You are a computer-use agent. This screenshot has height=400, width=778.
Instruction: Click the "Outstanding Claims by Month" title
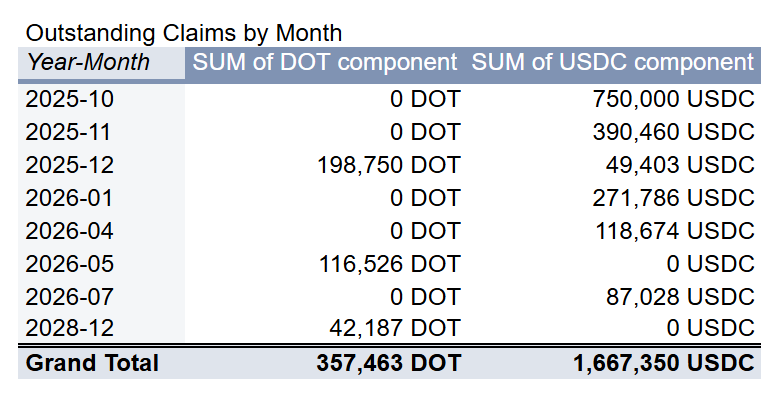[x=183, y=32]
